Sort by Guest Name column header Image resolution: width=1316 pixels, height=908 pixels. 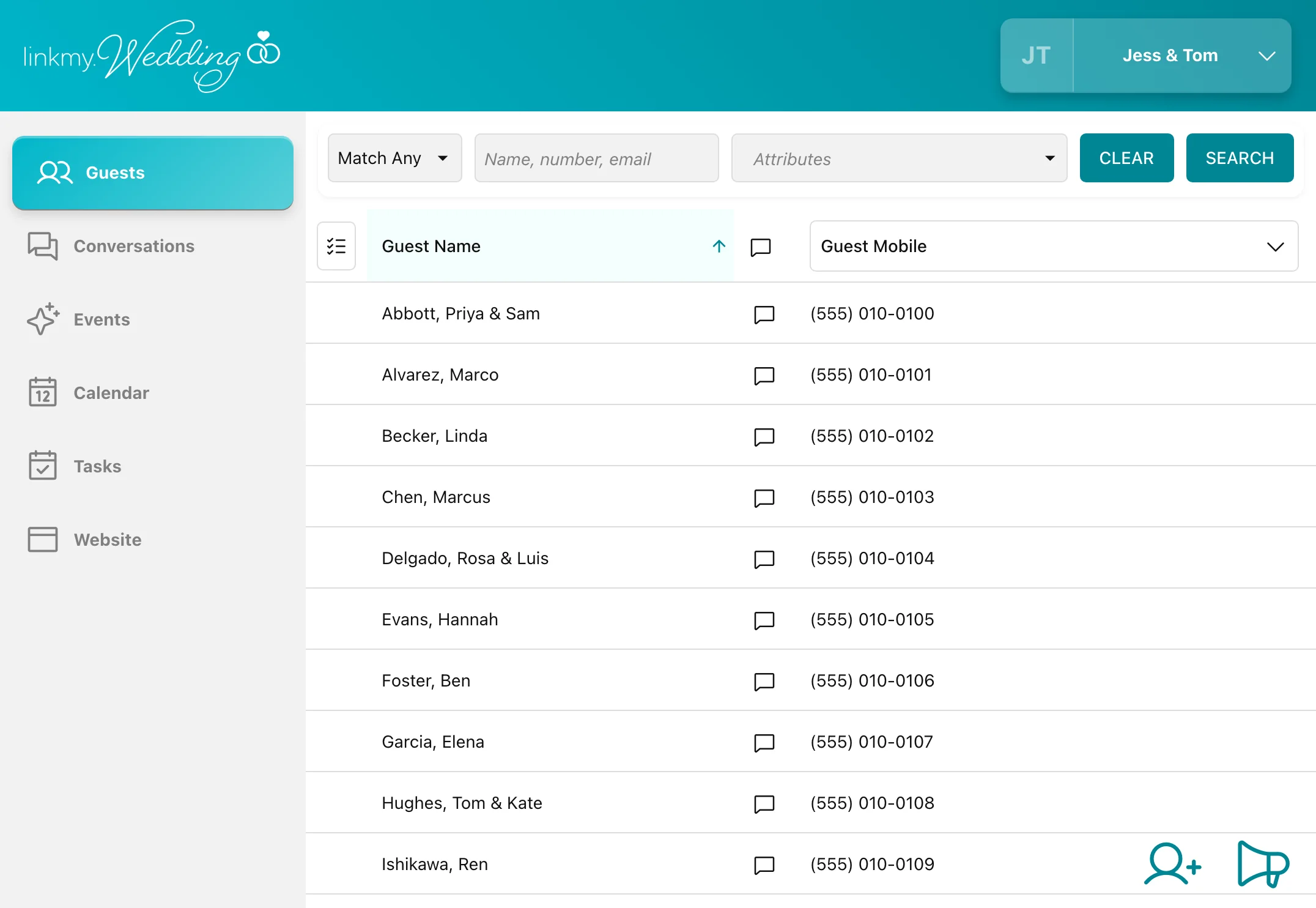pos(550,246)
